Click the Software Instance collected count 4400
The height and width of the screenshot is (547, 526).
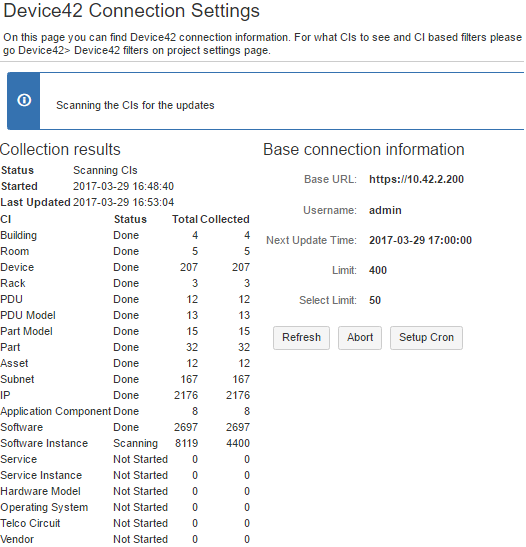point(238,443)
